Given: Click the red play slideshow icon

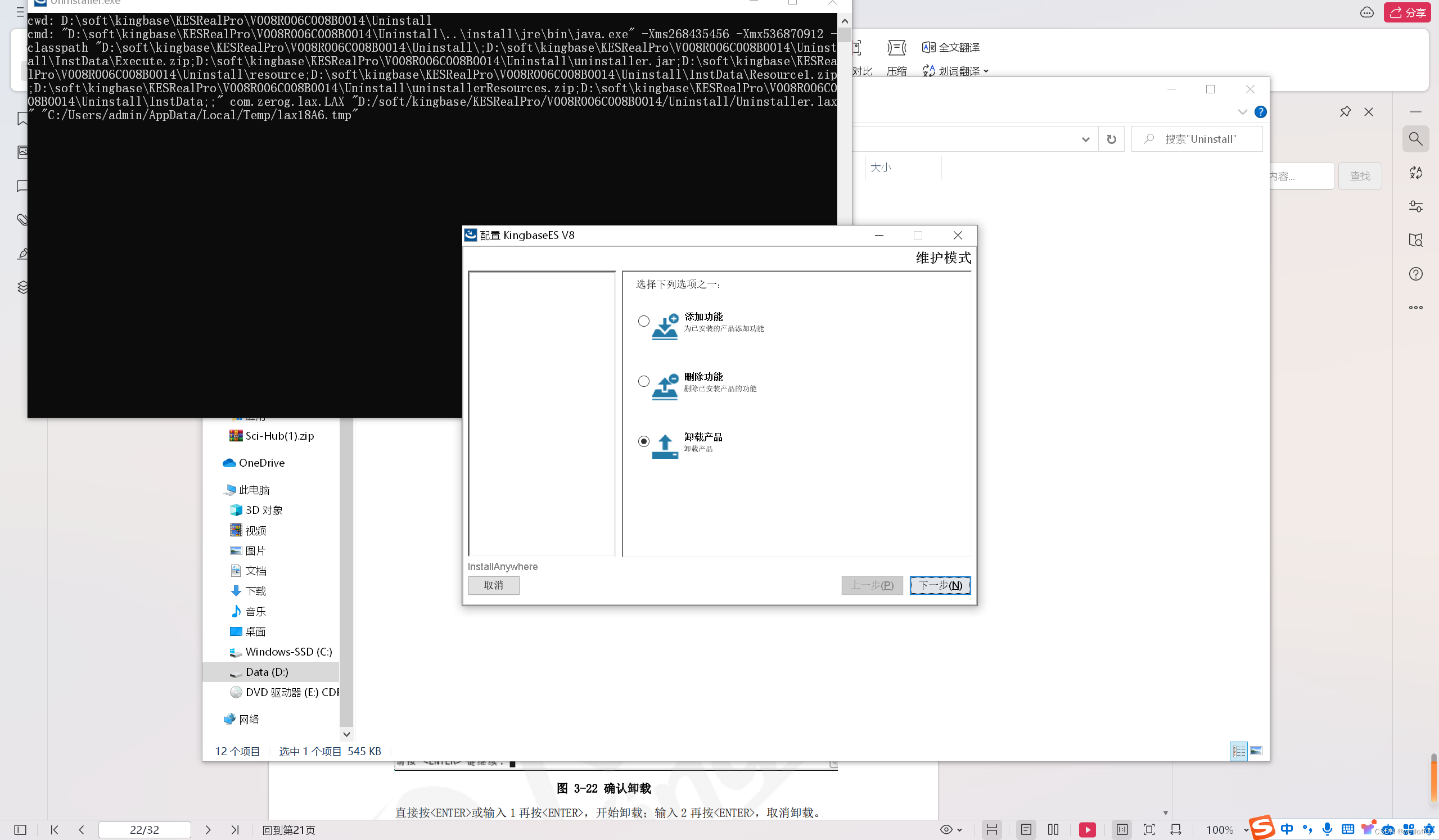Looking at the screenshot, I should pos(1086,830).
